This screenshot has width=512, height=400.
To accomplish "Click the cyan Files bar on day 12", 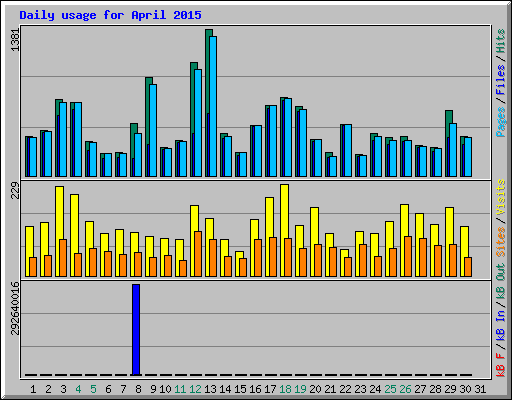I will pyautogui.click(x=198, y=123).
